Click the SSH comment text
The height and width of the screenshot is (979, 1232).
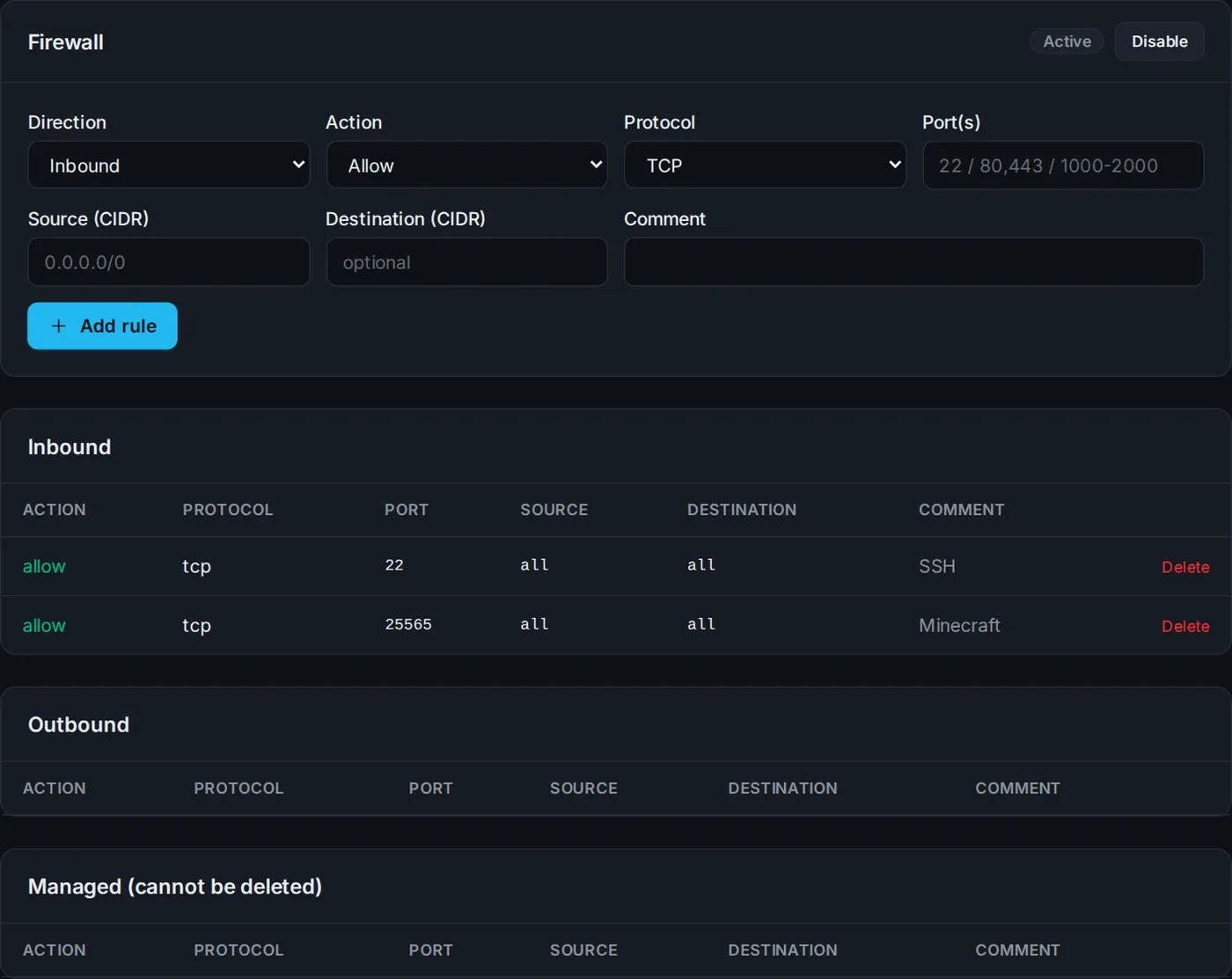(937, 566)
